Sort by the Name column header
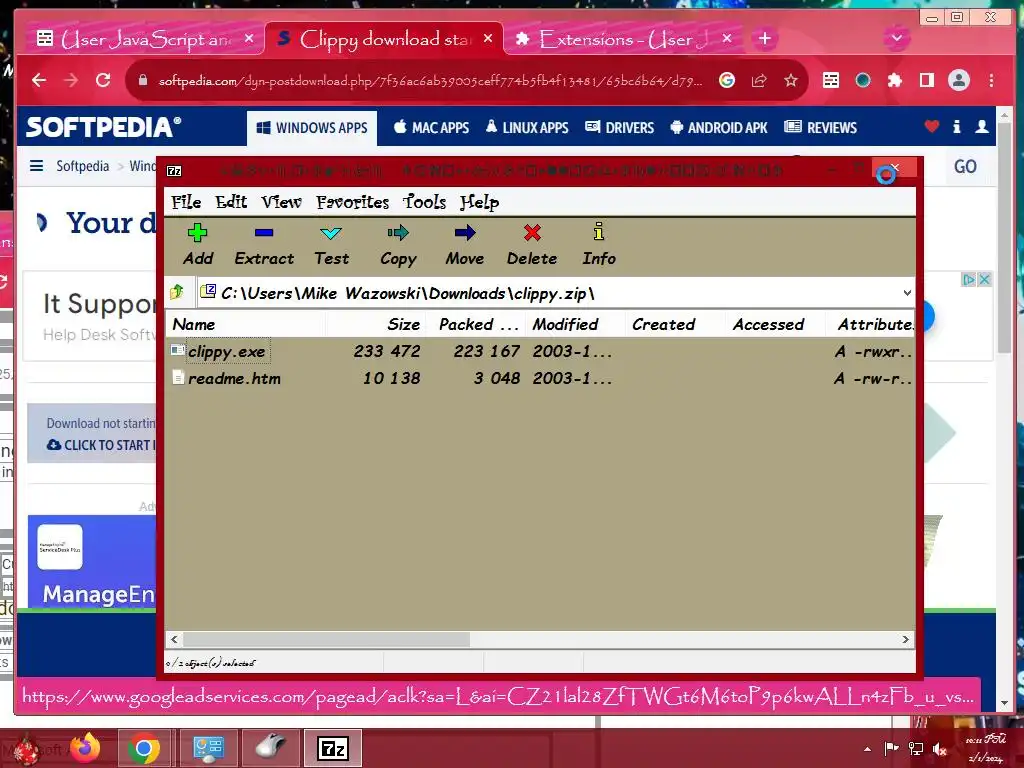The width and height of the screenshot is (1024, 768). (x=246, y=325)
